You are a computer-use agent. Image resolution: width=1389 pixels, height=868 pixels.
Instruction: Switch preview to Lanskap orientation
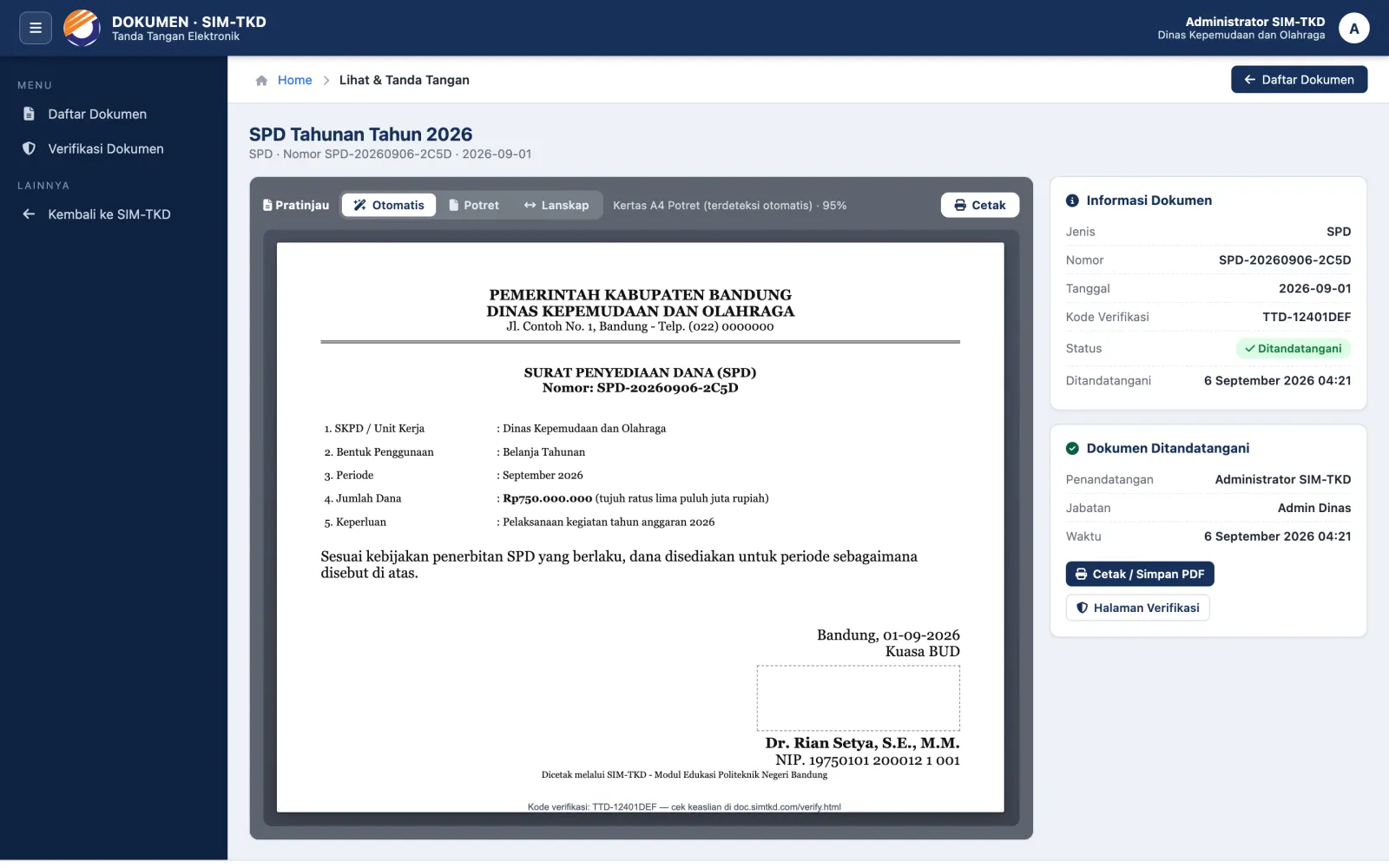(x=556, y=206)
